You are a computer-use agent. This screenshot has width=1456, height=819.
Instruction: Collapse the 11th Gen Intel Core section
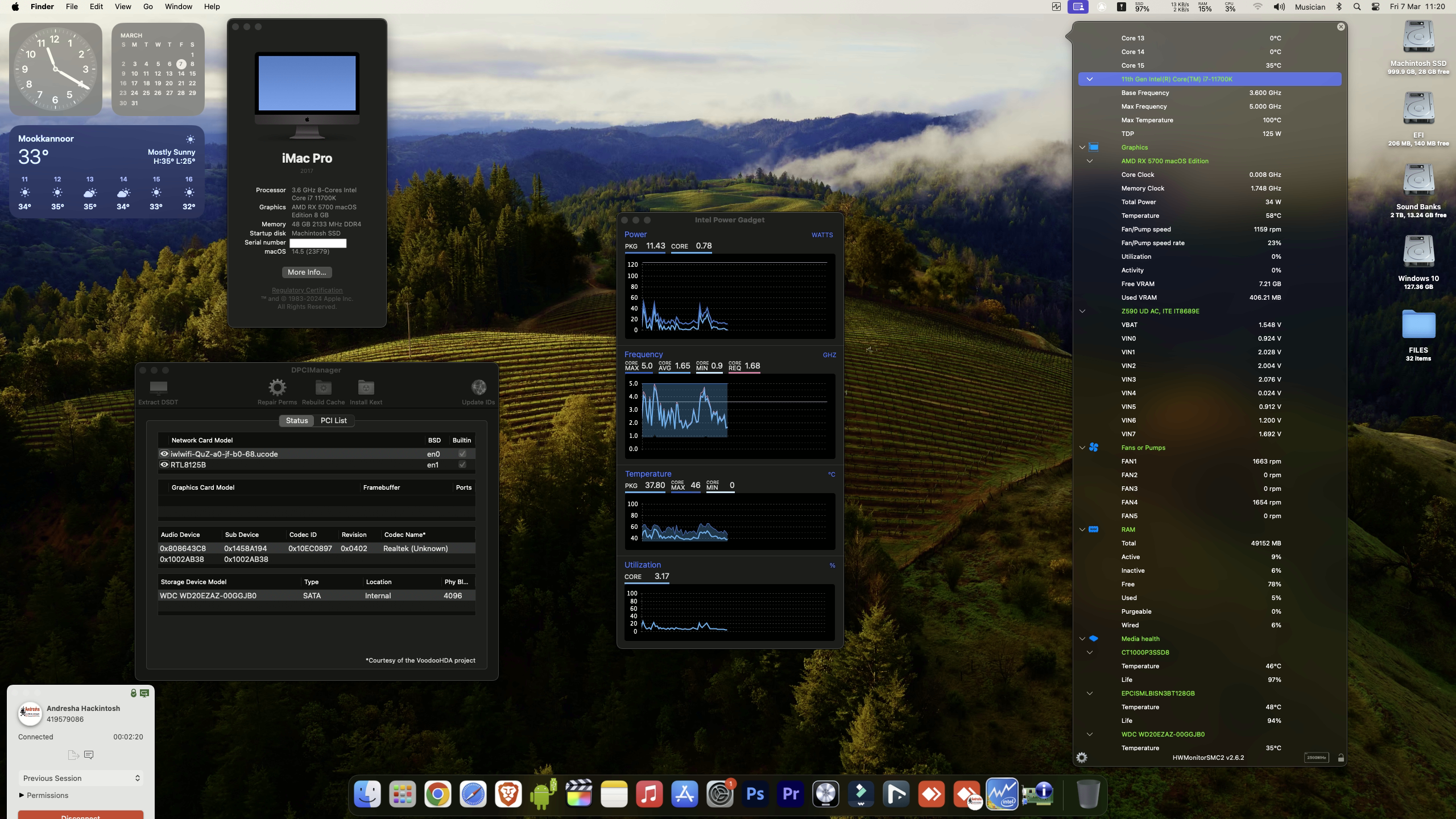click(x=1089, y=79)
